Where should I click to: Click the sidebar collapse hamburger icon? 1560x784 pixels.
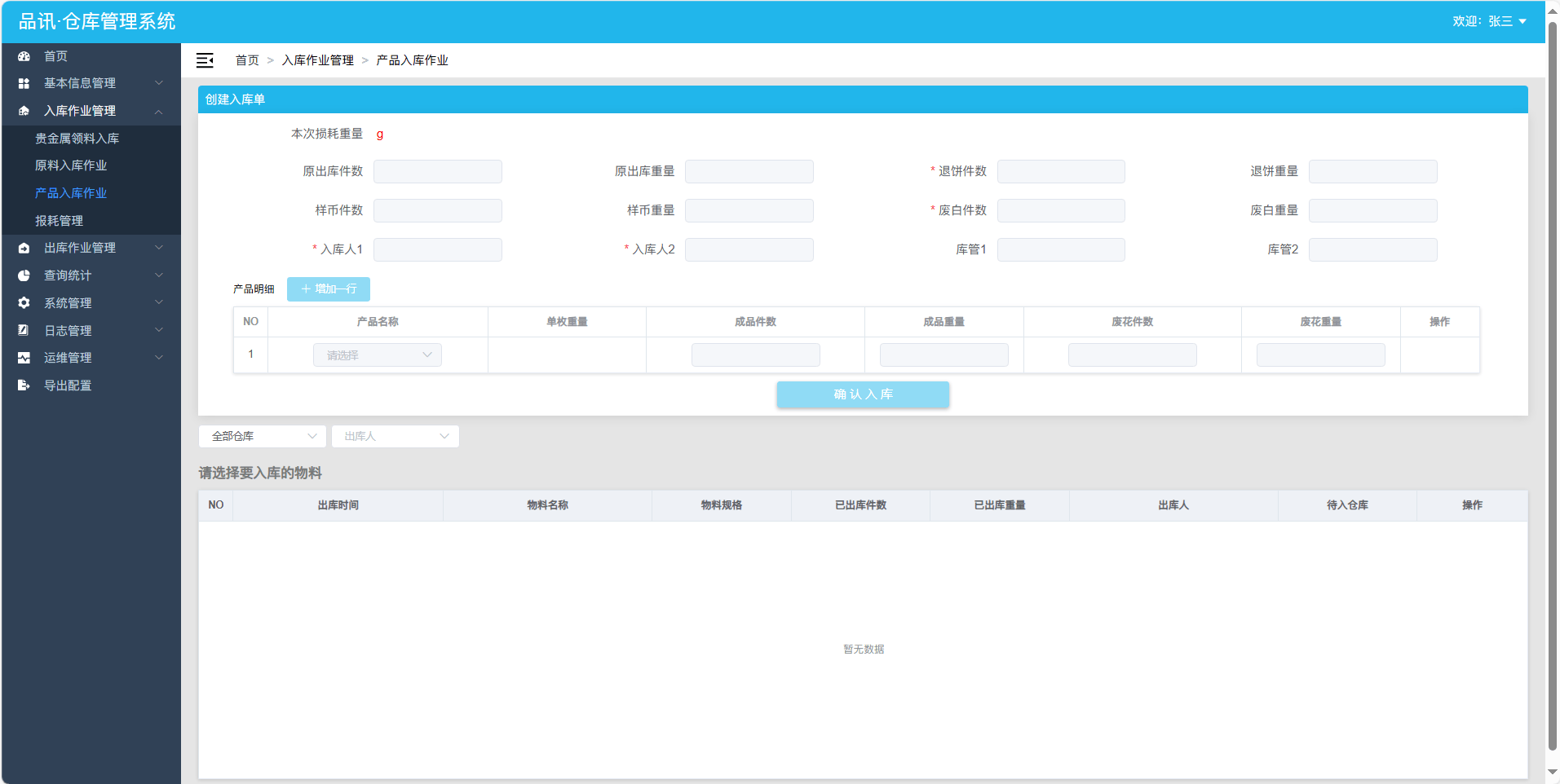coord(205,60)
